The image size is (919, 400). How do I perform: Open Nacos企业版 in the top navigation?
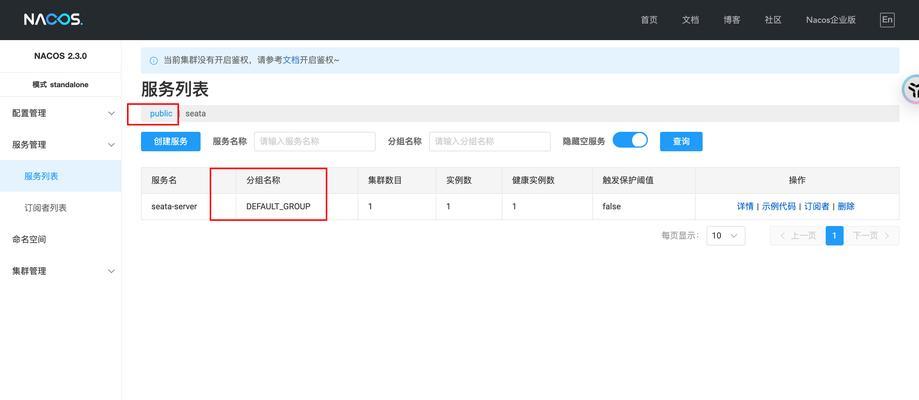click(830, 20)
